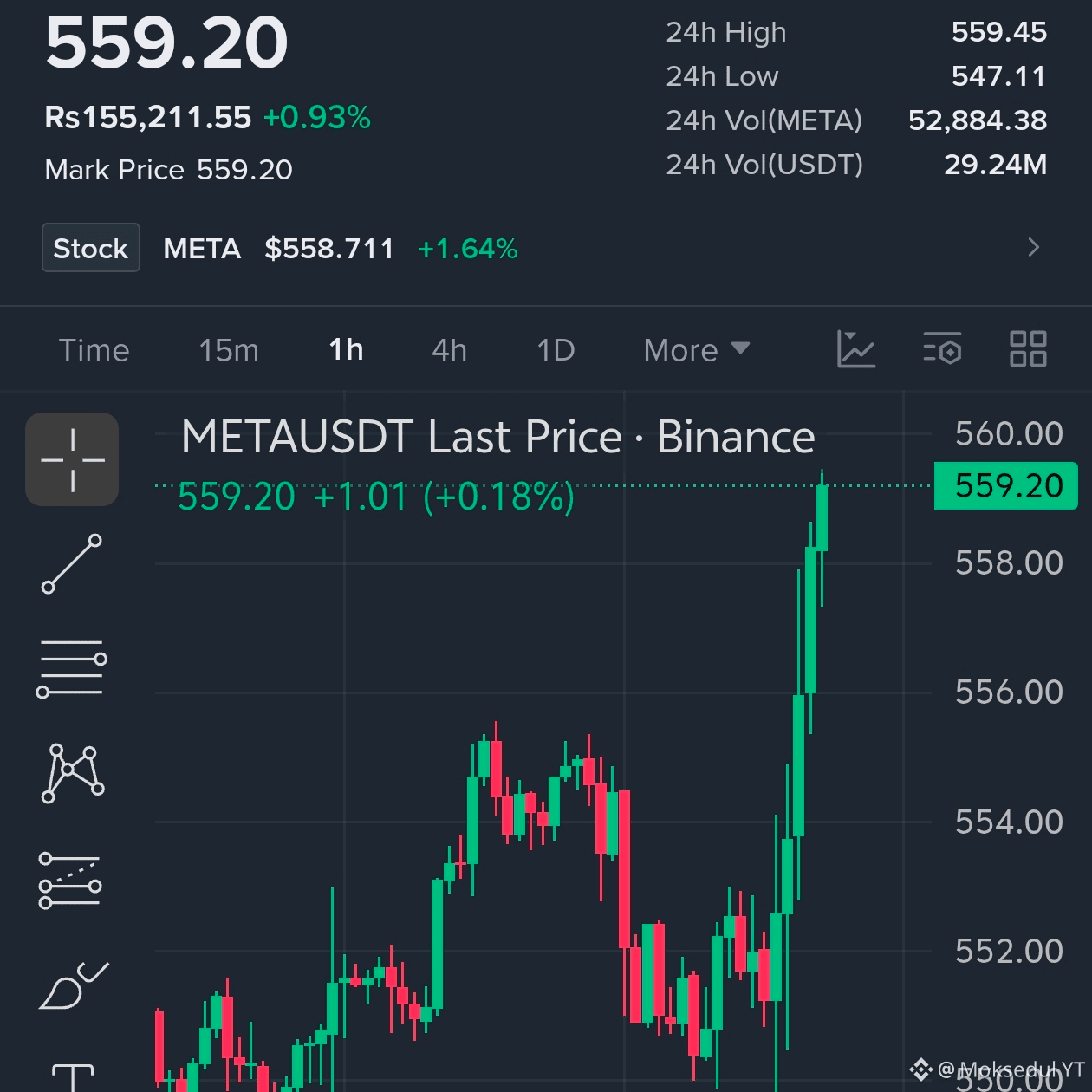This screenshot has height=1092, width=1092.
Task: Tap the +1.64% stock change
Action: pyautogui.click(x=468, y=249)
